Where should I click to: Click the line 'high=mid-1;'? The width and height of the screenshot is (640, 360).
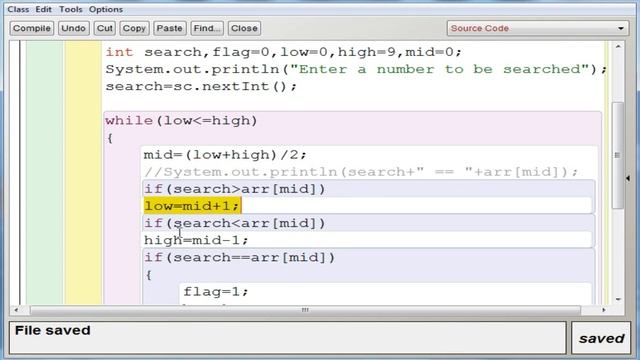[196, 240]
